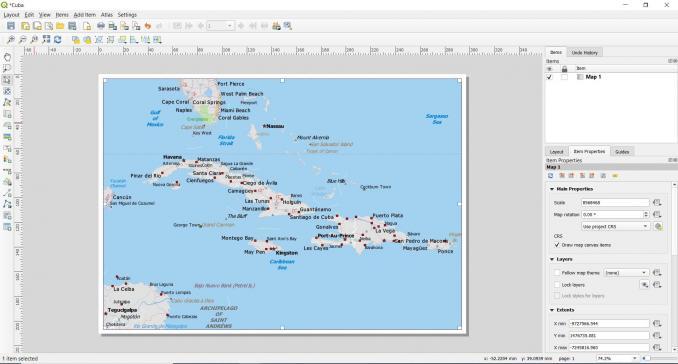Click the lock layers visibility preset icon
Viewport: 678px width, 364px height.
point(645,284)
